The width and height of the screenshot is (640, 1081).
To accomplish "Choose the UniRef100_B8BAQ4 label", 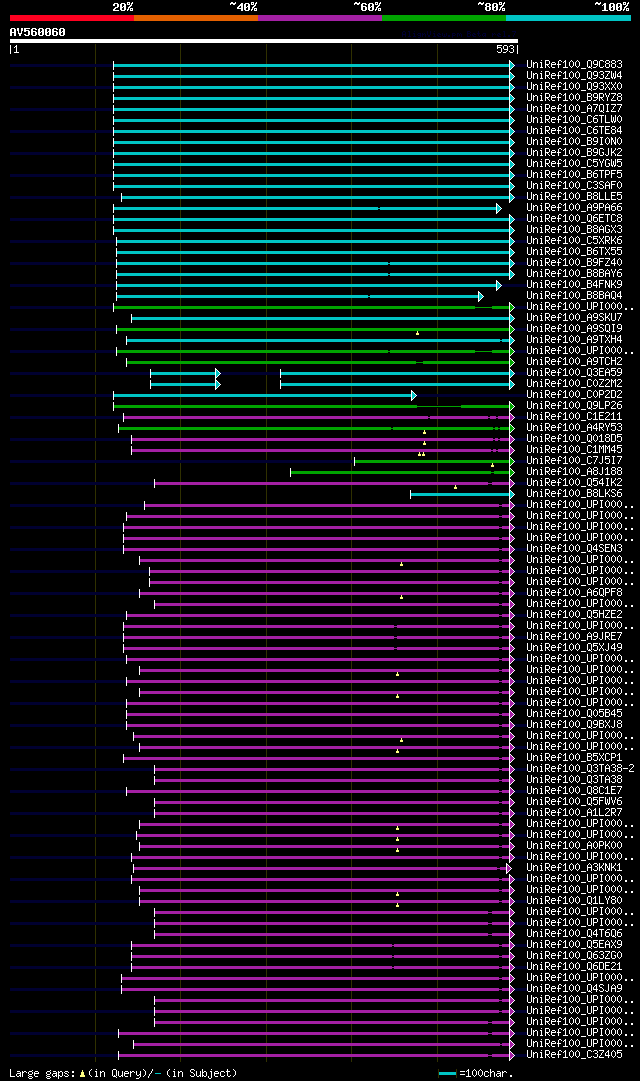I will point(574,296).
